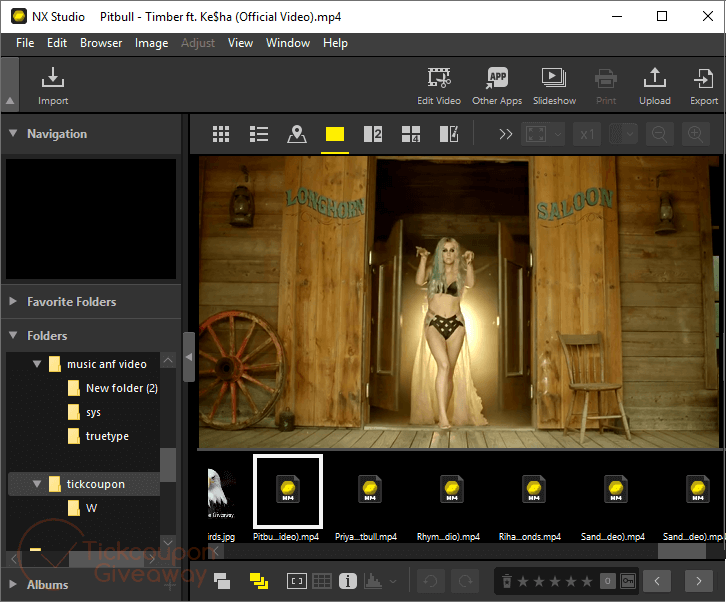Set rating to five stars

pos(587,581)
